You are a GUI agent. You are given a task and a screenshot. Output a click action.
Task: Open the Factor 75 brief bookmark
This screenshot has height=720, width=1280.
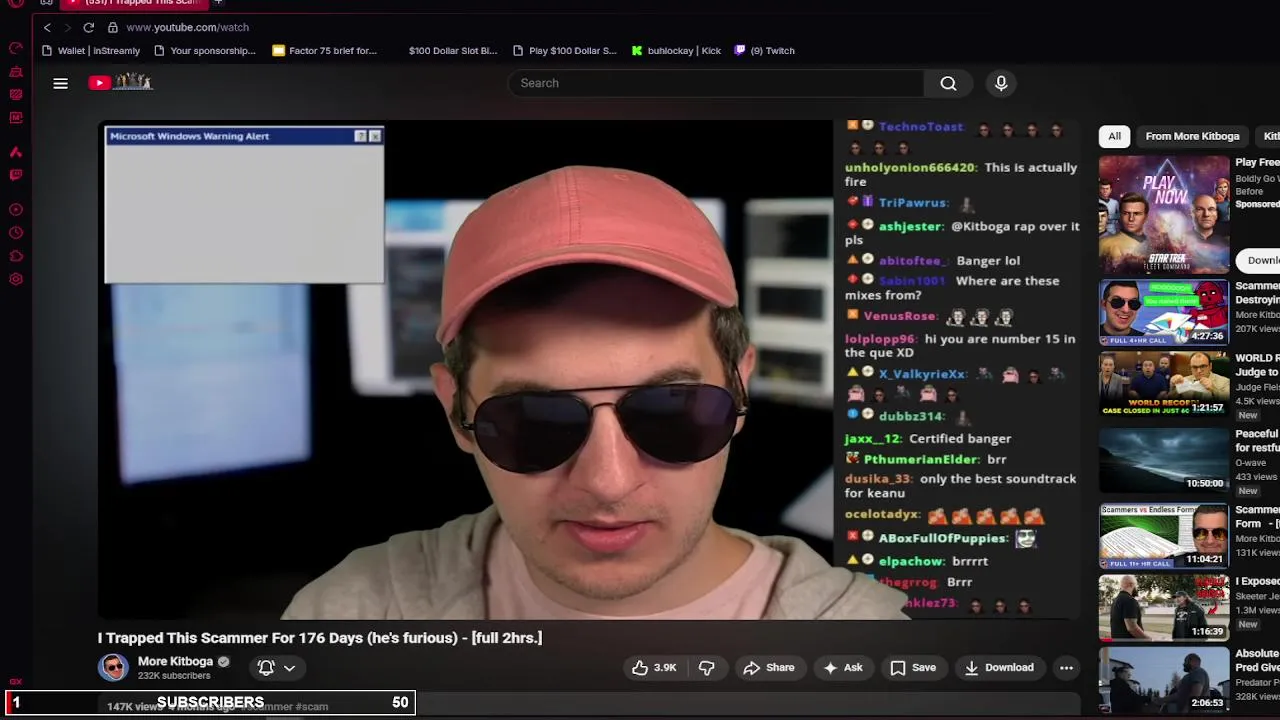click(x=325, y=50)
